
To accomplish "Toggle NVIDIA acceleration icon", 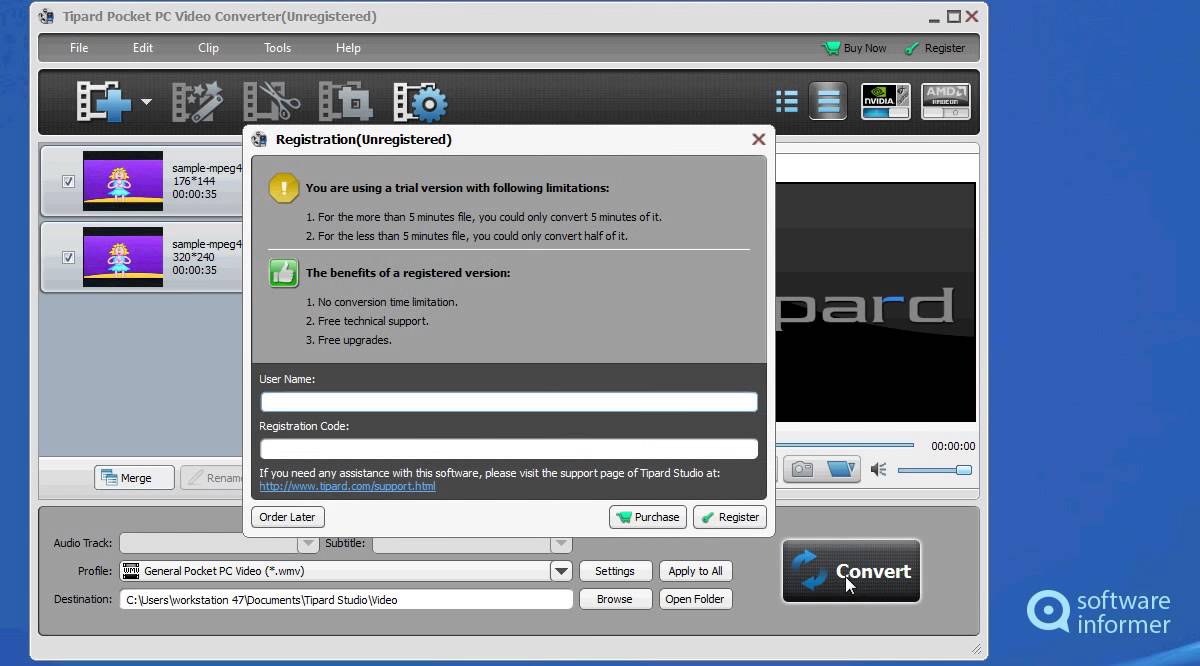I will (x=886, y=101).
